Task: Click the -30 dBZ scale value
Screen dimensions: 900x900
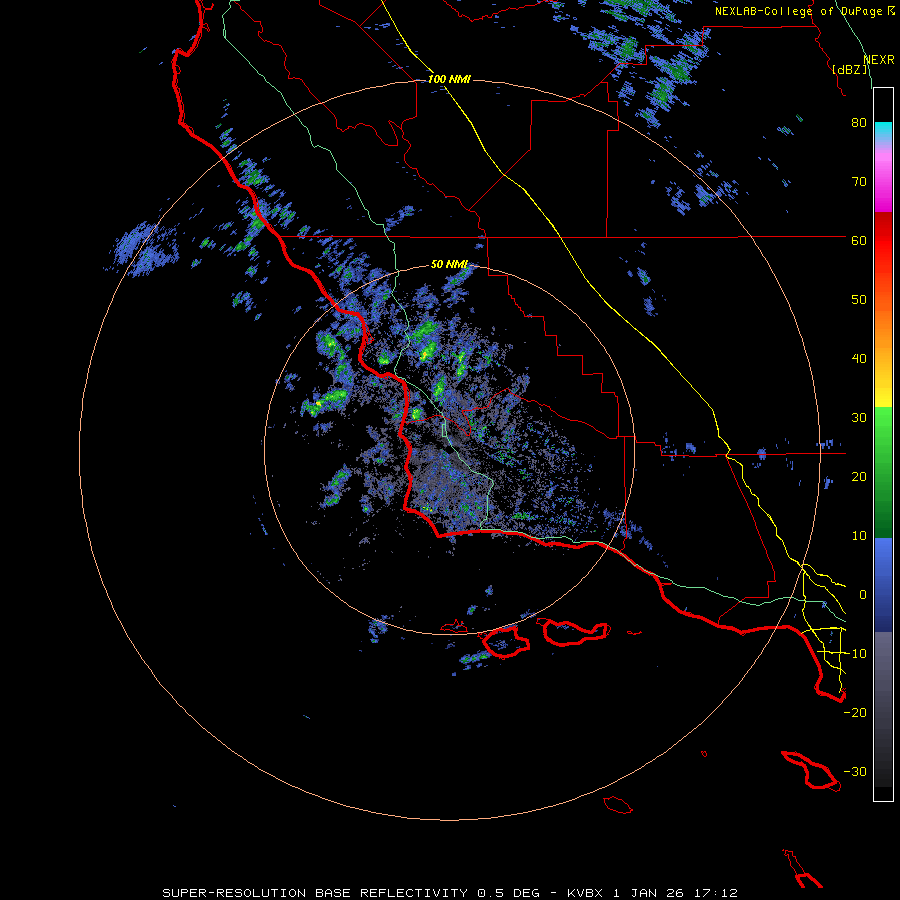Action: (855, 772)
